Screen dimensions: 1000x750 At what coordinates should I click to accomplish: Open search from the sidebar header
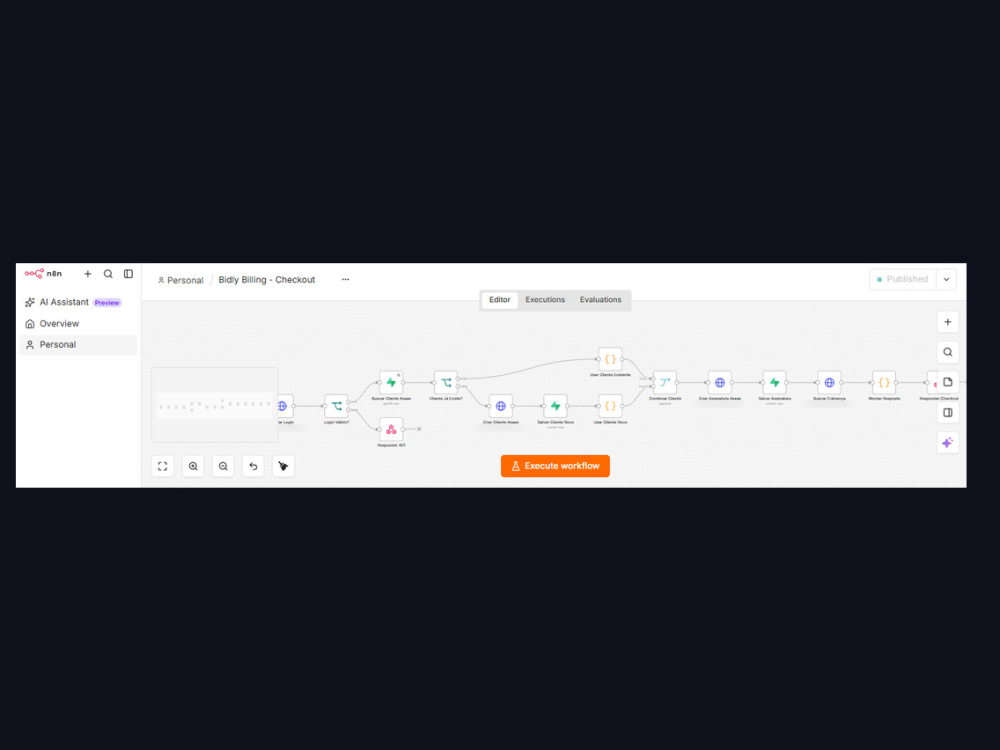pyautogui.click(x=108, y=274)
